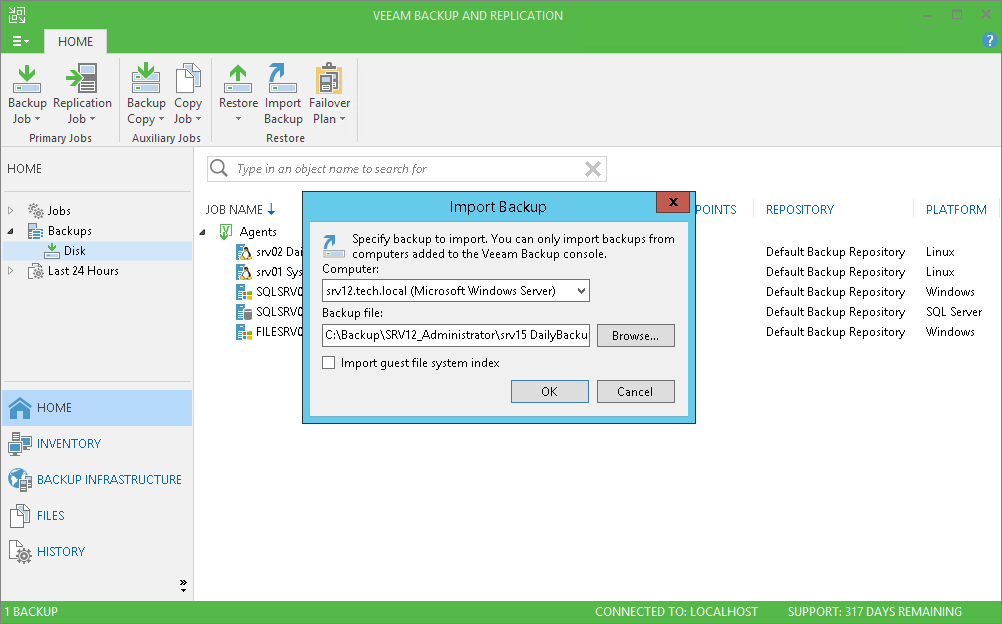Click the FILESRV backup row icon
This screenshot has height=624, width=1002.
[243, 332]
